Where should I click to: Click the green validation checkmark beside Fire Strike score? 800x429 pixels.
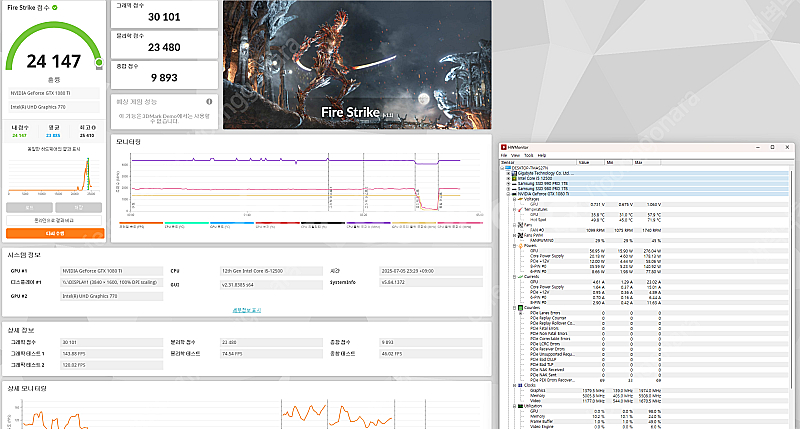[x=55, y=8]
